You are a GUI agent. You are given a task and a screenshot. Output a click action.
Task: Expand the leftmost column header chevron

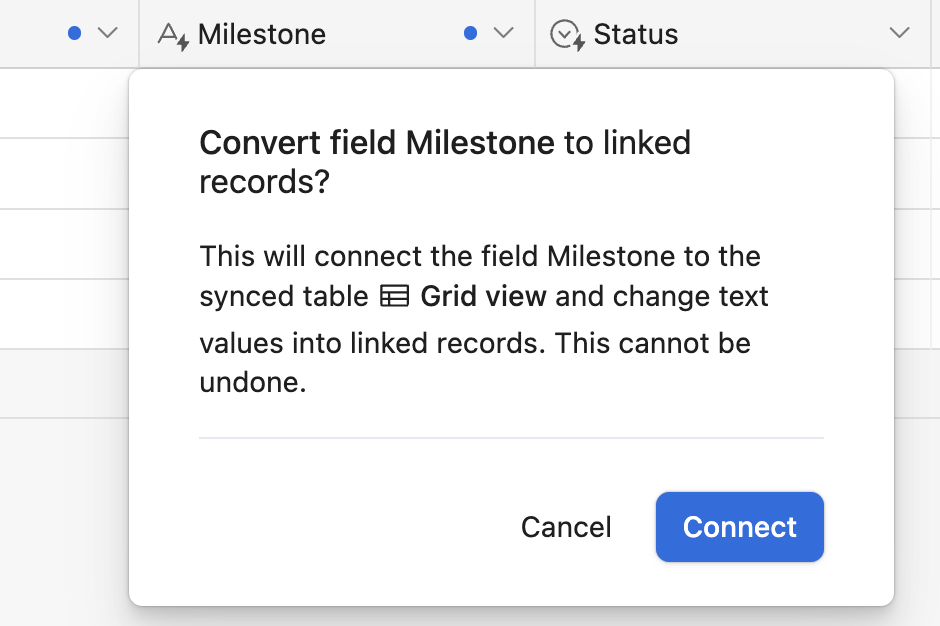click(x=107, y=33)
